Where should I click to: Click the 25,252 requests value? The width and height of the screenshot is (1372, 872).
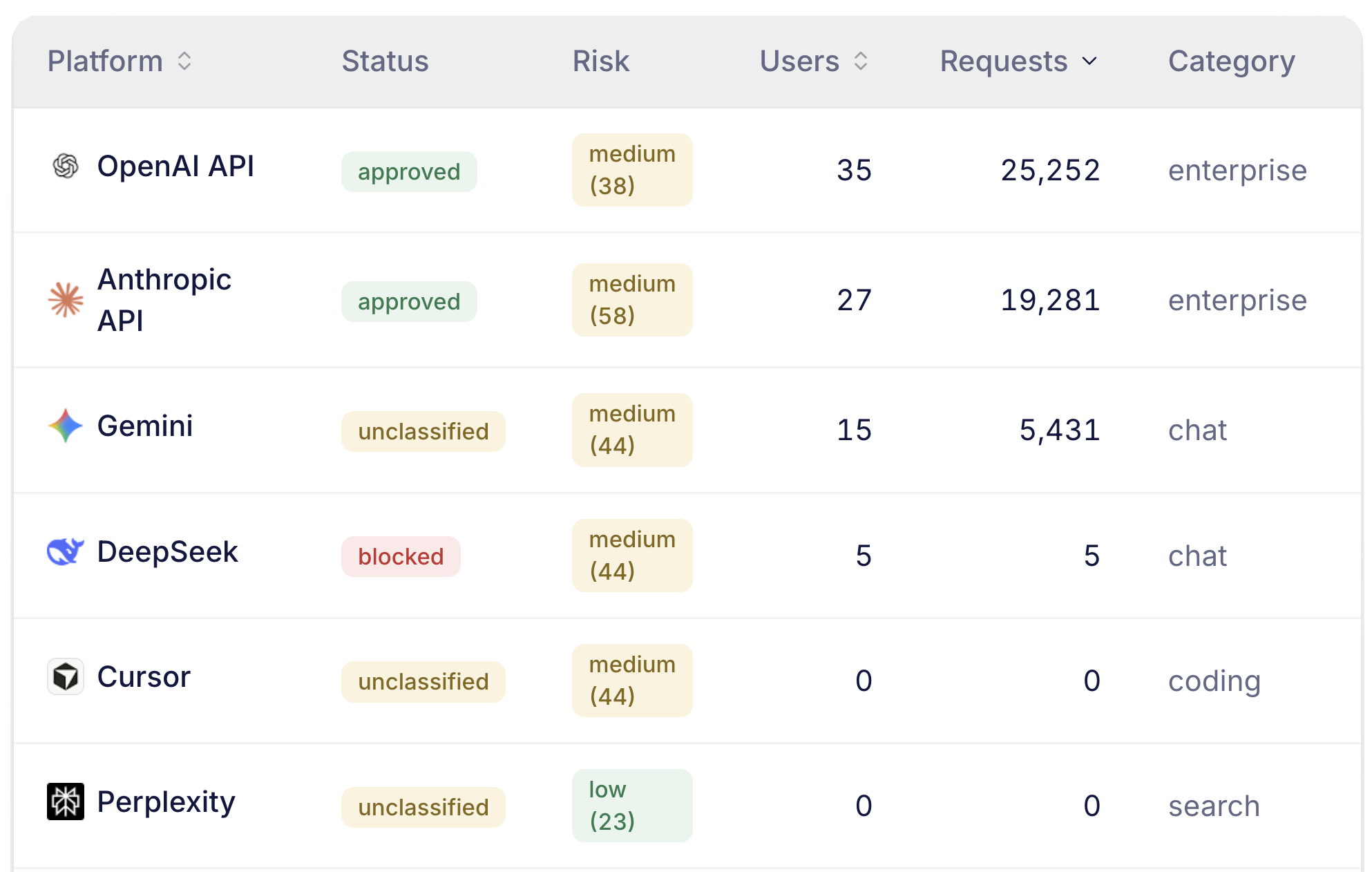(x=1050, y=170)
